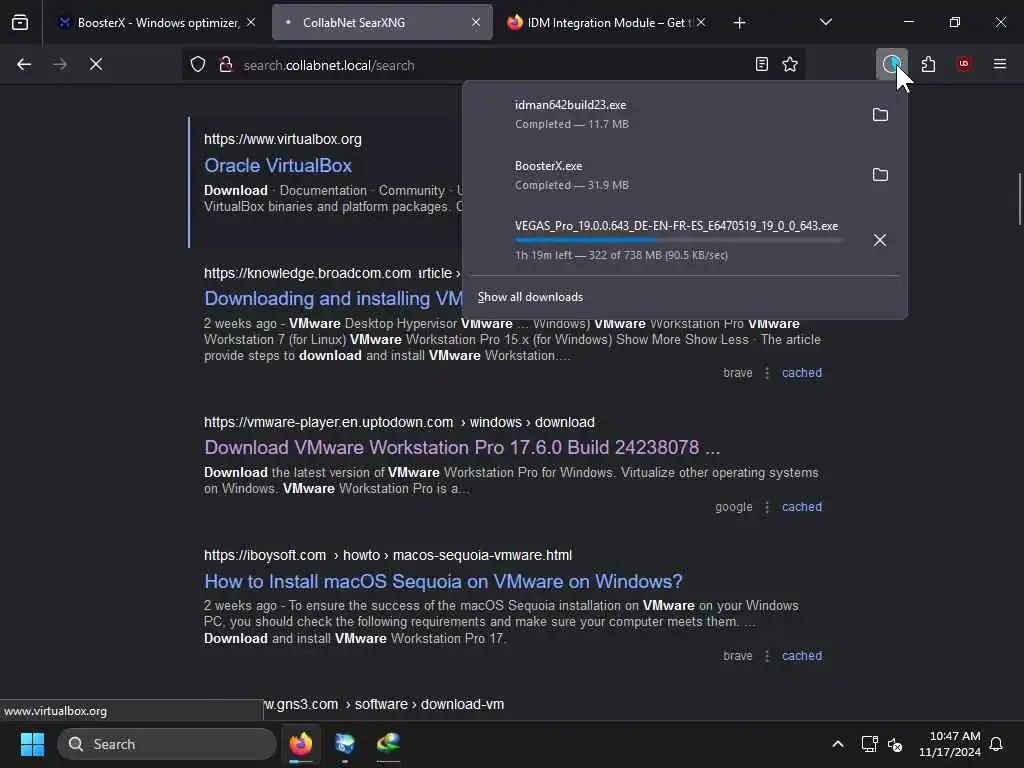This screenshot has width=1024, height=768.
Task: Close the CollabNet SearXNG tab
Action: [x=476, y=23]
